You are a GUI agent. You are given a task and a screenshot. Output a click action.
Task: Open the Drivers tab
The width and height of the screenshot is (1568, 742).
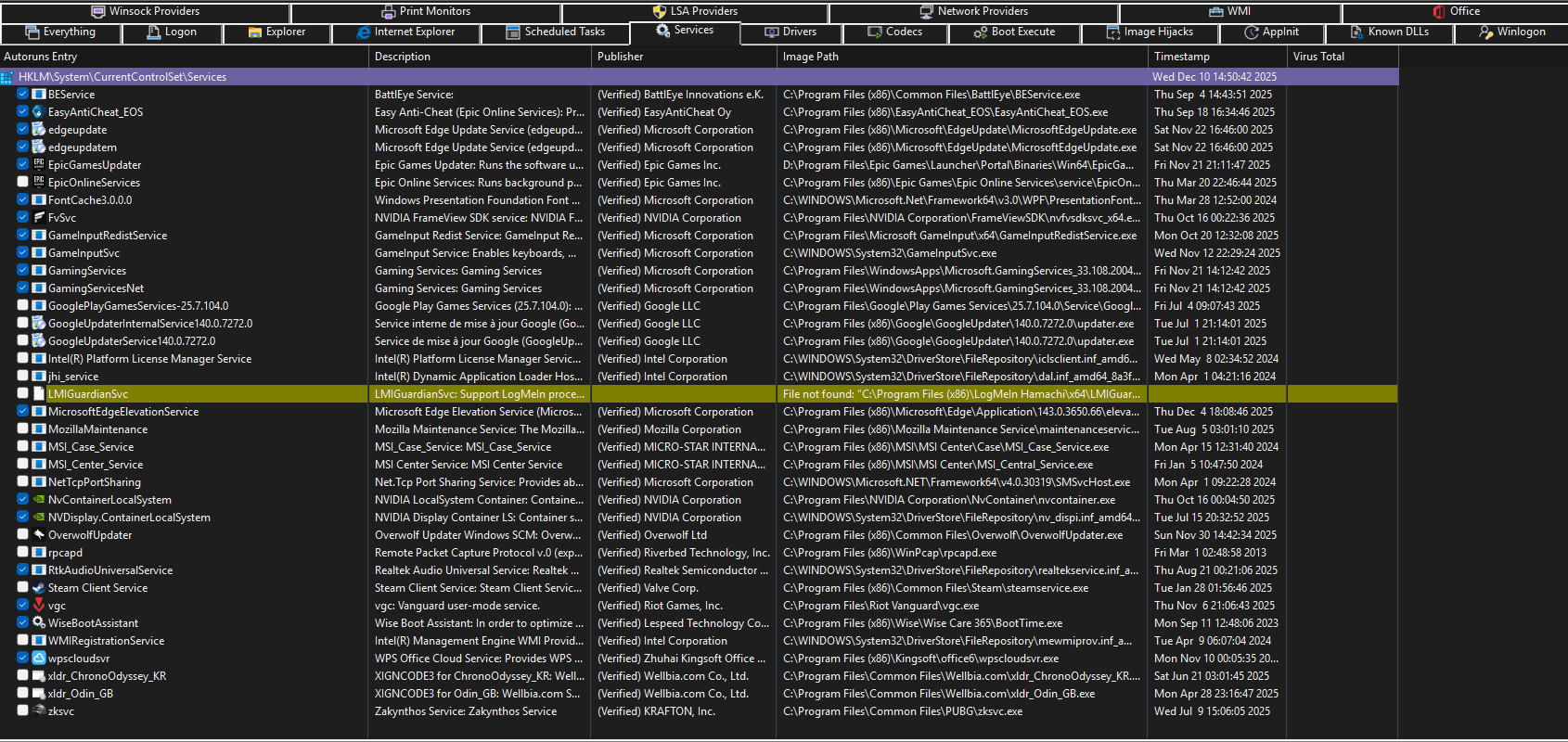790,32
